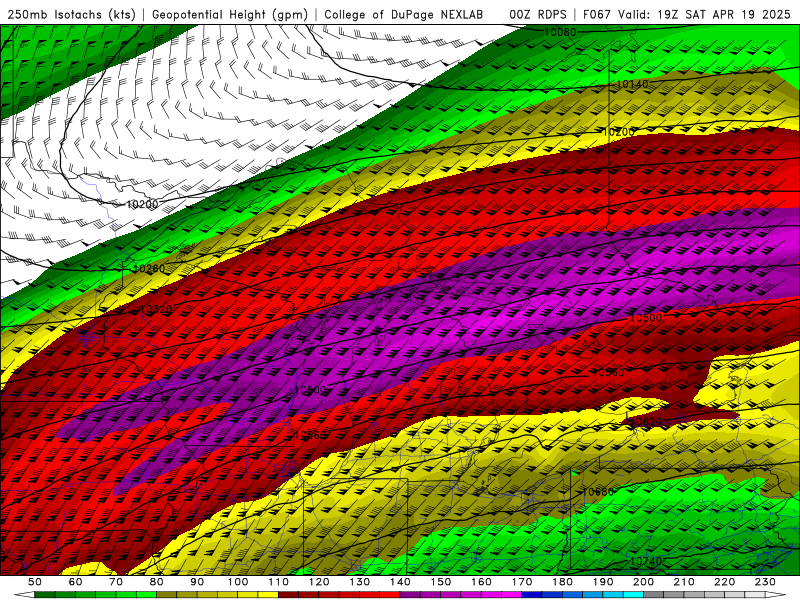
Task: Select the 180 value on the color scale
Action: click(562, 582)
